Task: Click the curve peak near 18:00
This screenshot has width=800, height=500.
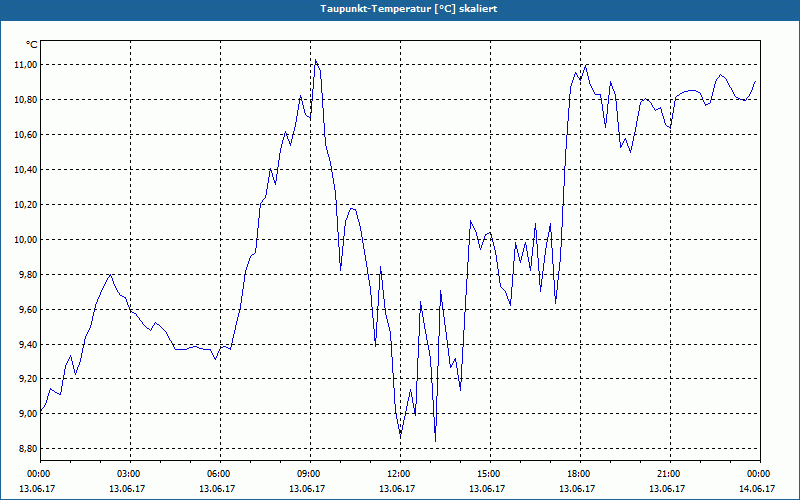Action: coord(586,65)
